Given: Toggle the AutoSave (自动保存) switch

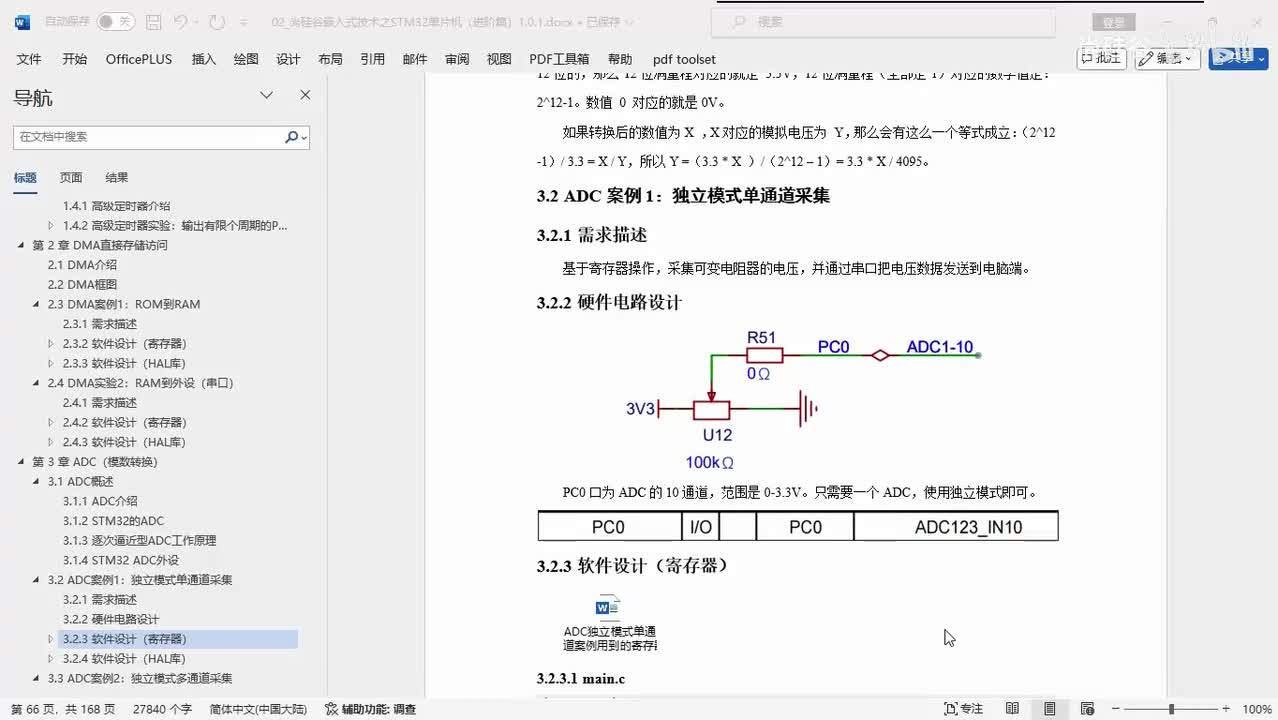Looking at the screenshot, I should 116,21.
